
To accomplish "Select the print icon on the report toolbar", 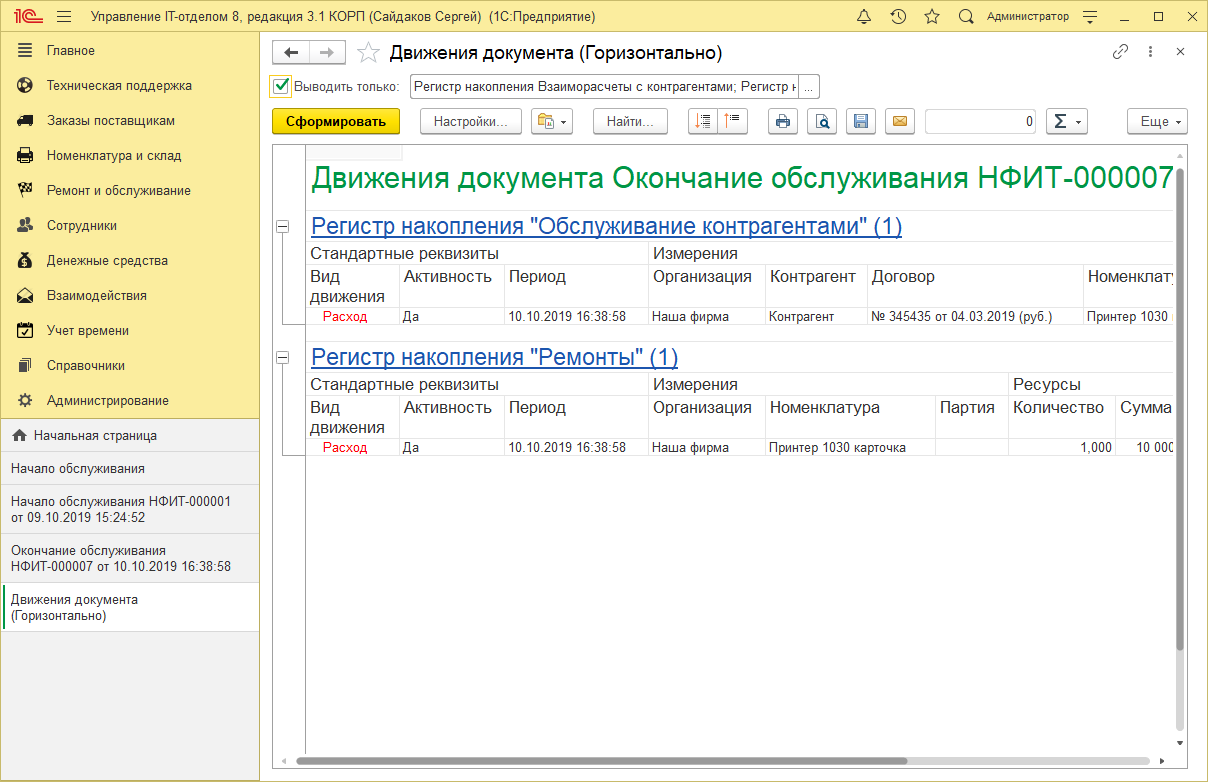I will tap(783, 121).
